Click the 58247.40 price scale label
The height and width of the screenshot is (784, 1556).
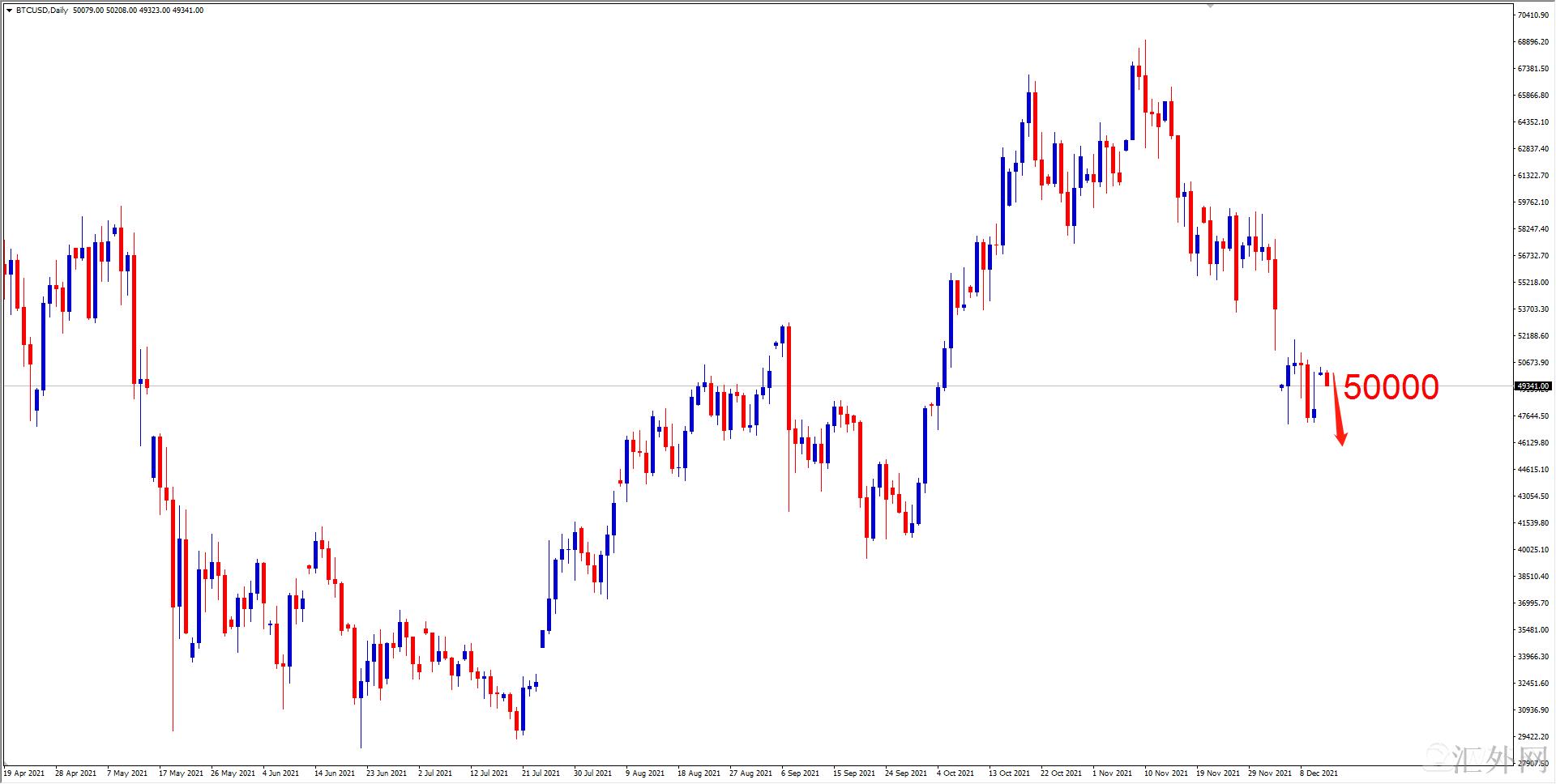(1532, 229)
